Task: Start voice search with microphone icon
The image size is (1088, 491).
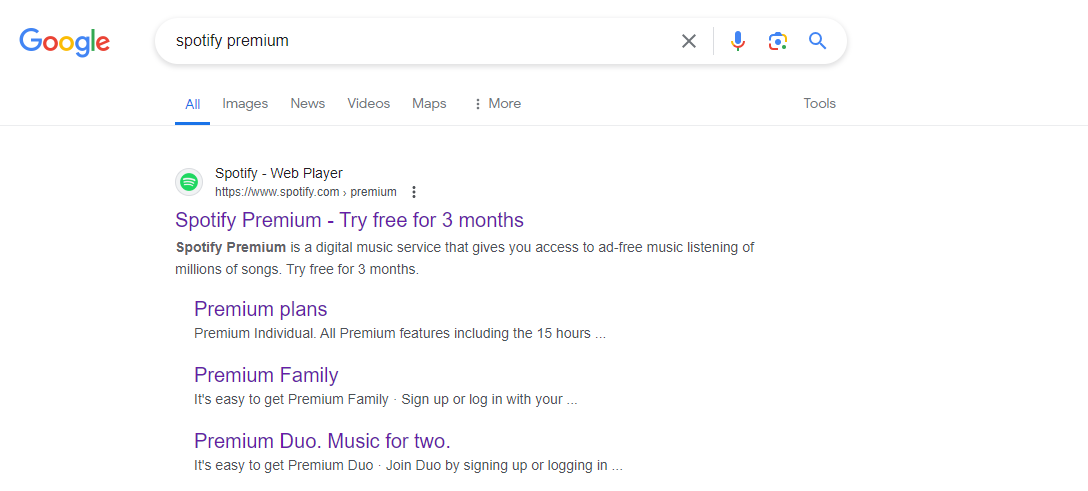Action: point(738,41)
